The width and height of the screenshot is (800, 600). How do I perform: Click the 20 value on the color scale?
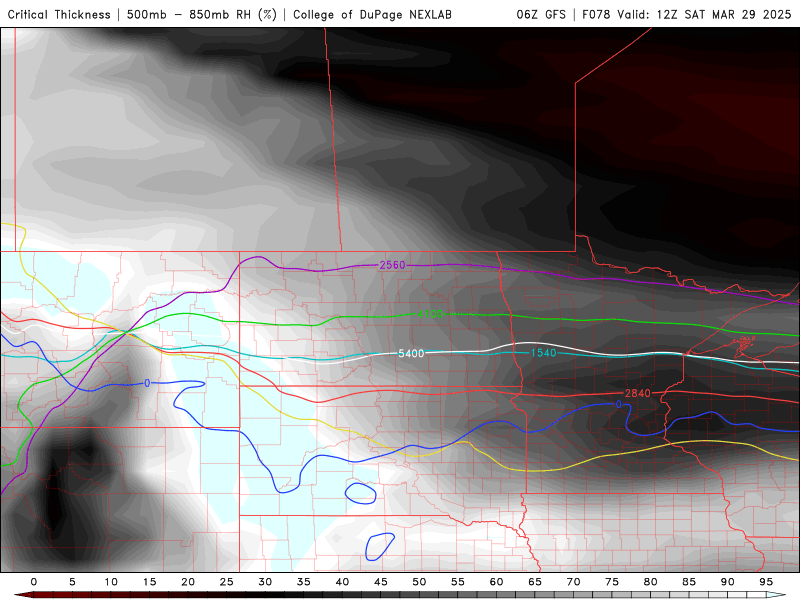pyautogui.click(x=188, y=582)
